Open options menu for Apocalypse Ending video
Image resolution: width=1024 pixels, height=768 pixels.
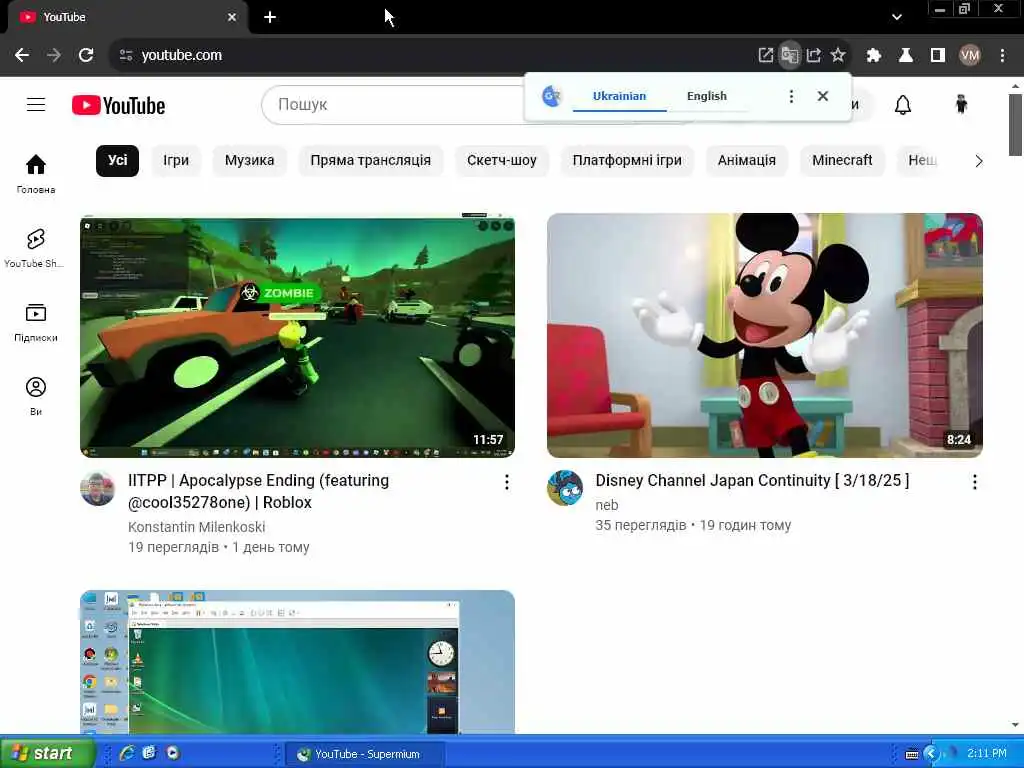(506, 482)
